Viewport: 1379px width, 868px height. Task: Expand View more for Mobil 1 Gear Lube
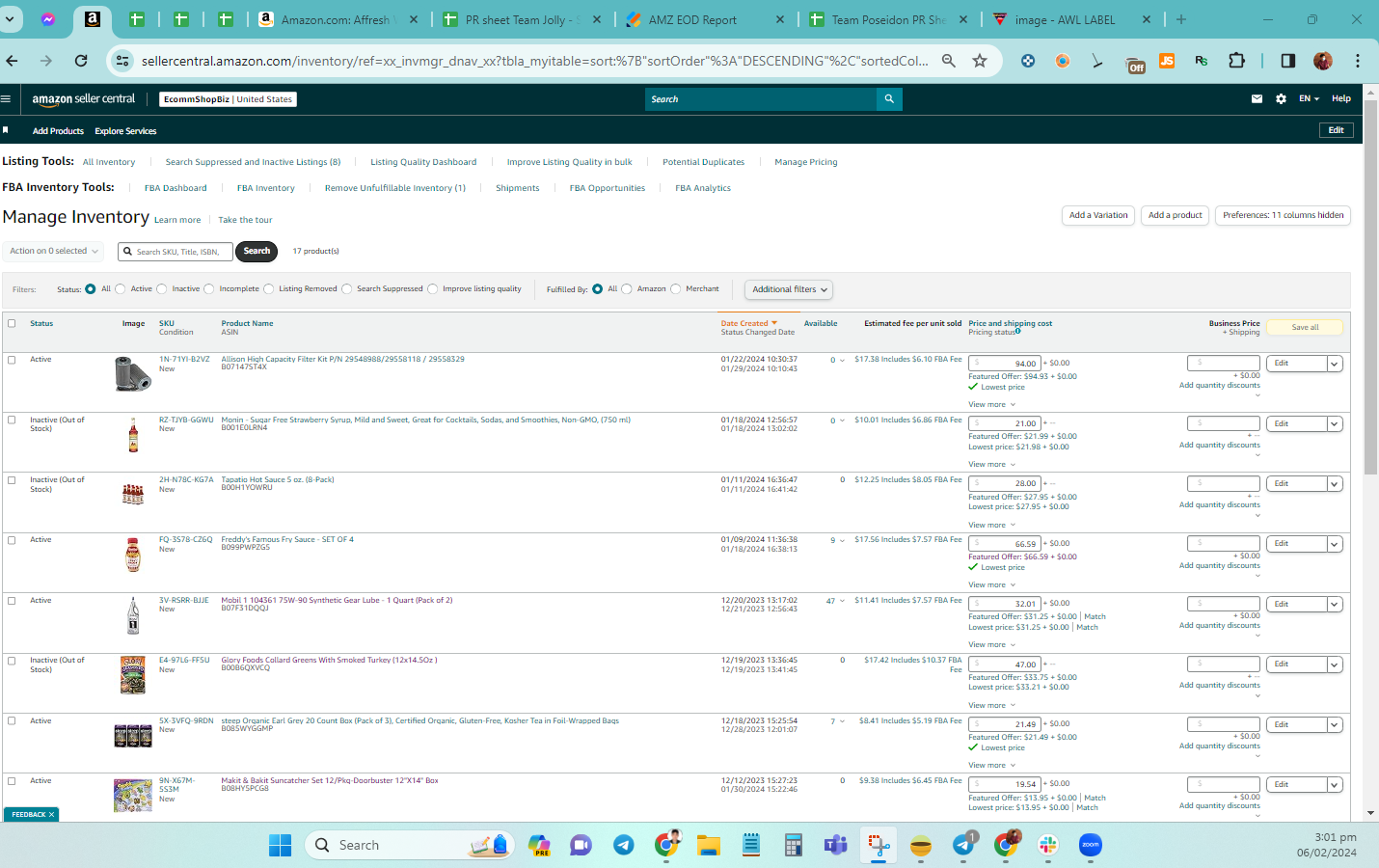(x=991, y=644)
